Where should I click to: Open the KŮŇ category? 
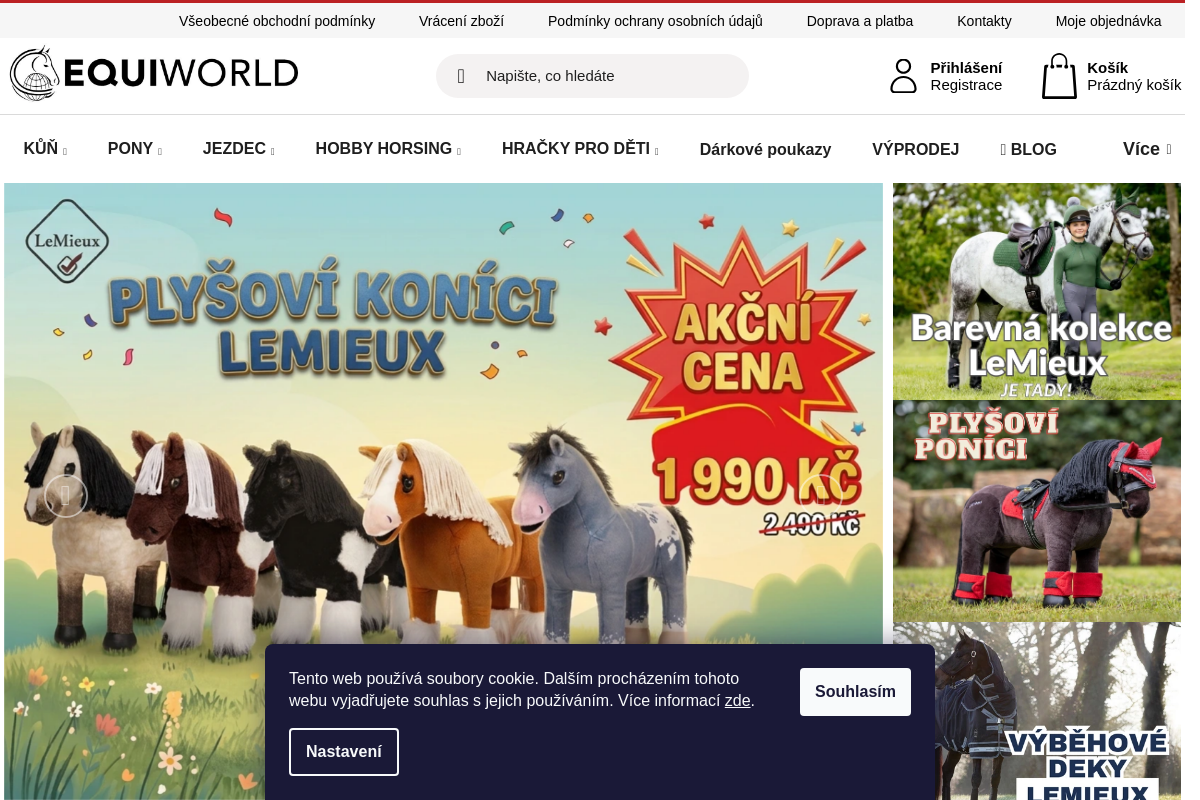41,149
